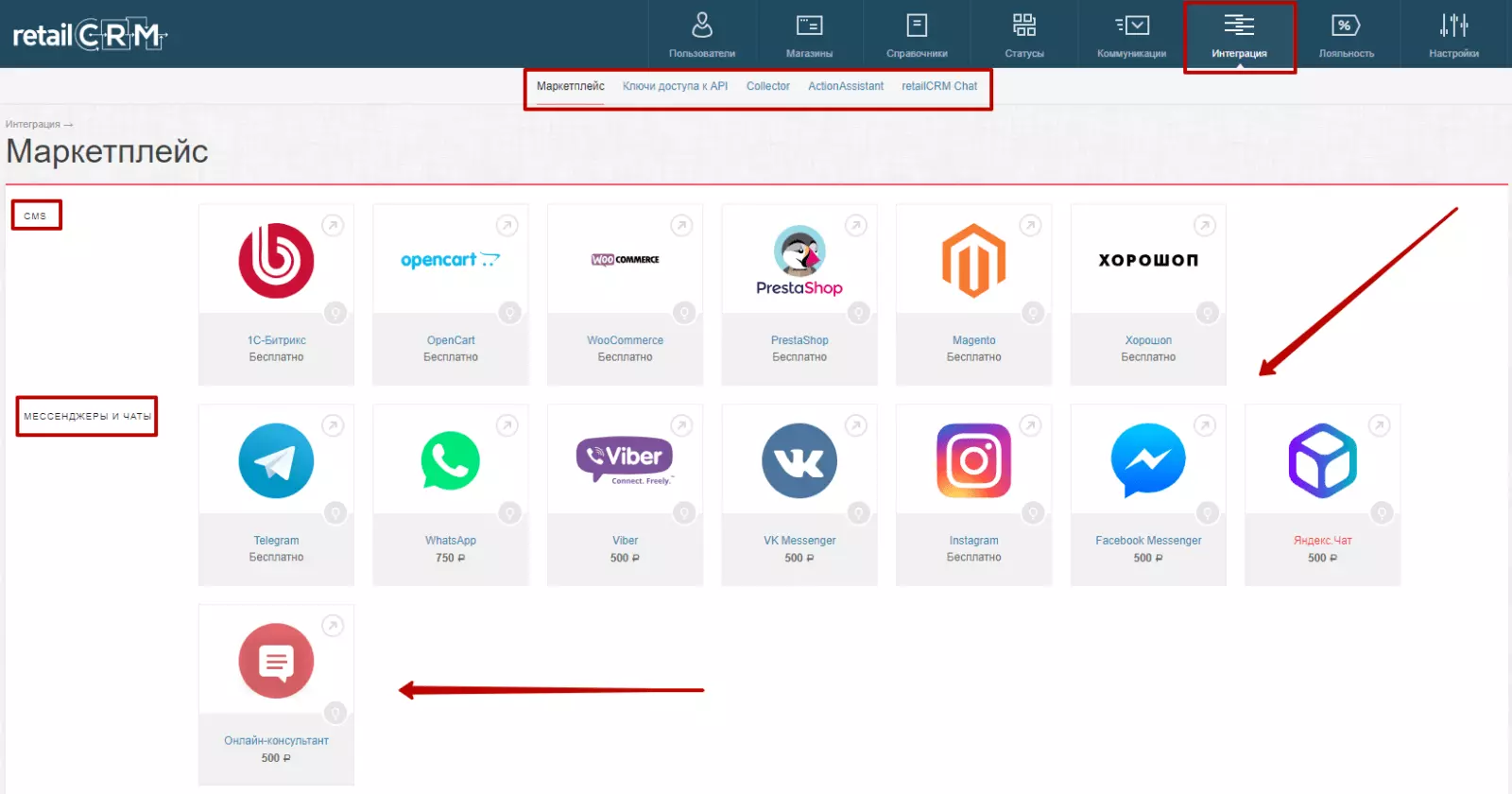1512x794 pixels.
Task: Select the Magento logo
Action: 974,261
